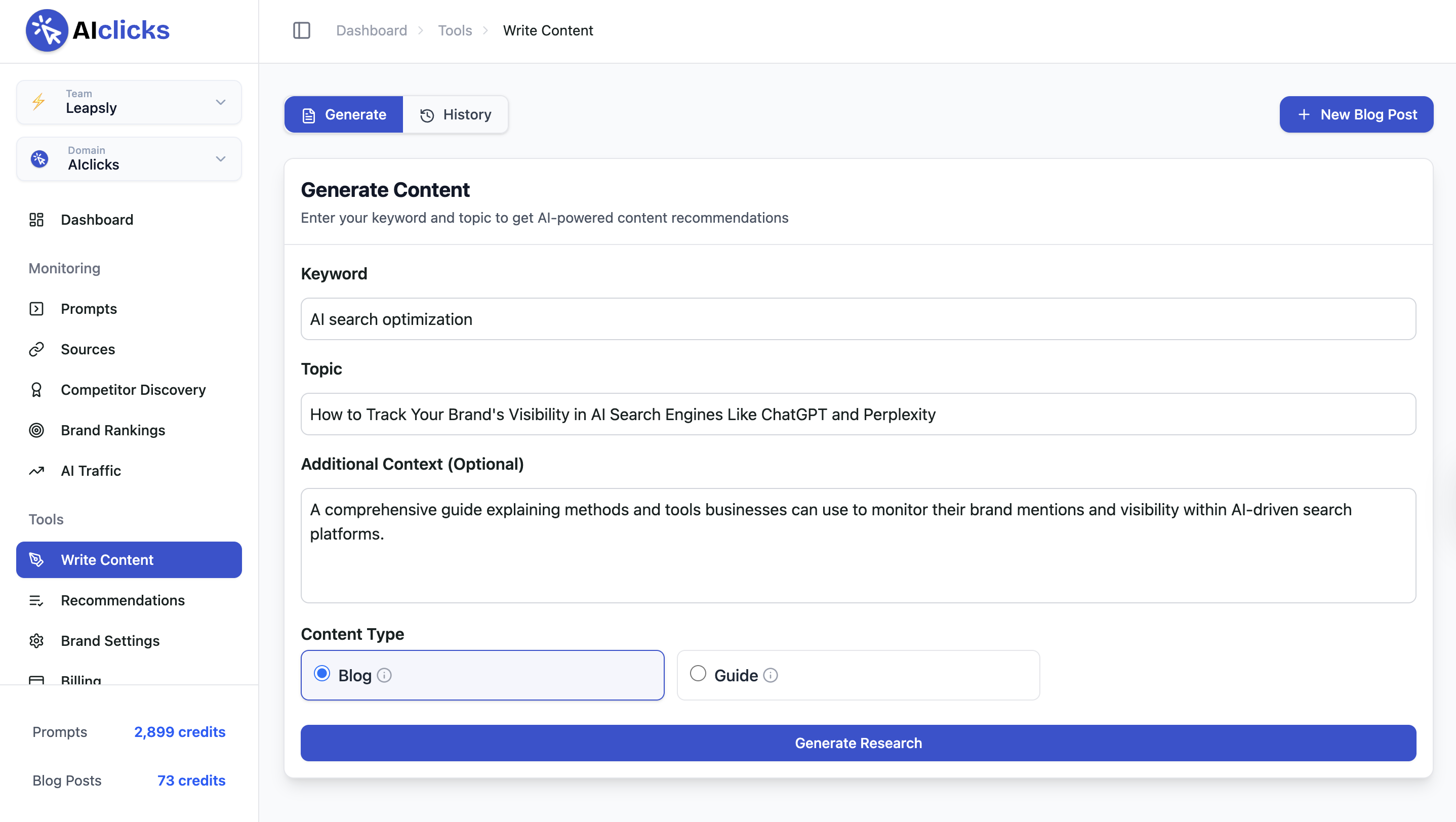Click the AI Traffic trend icon
1456x822 pixels.
36,471
